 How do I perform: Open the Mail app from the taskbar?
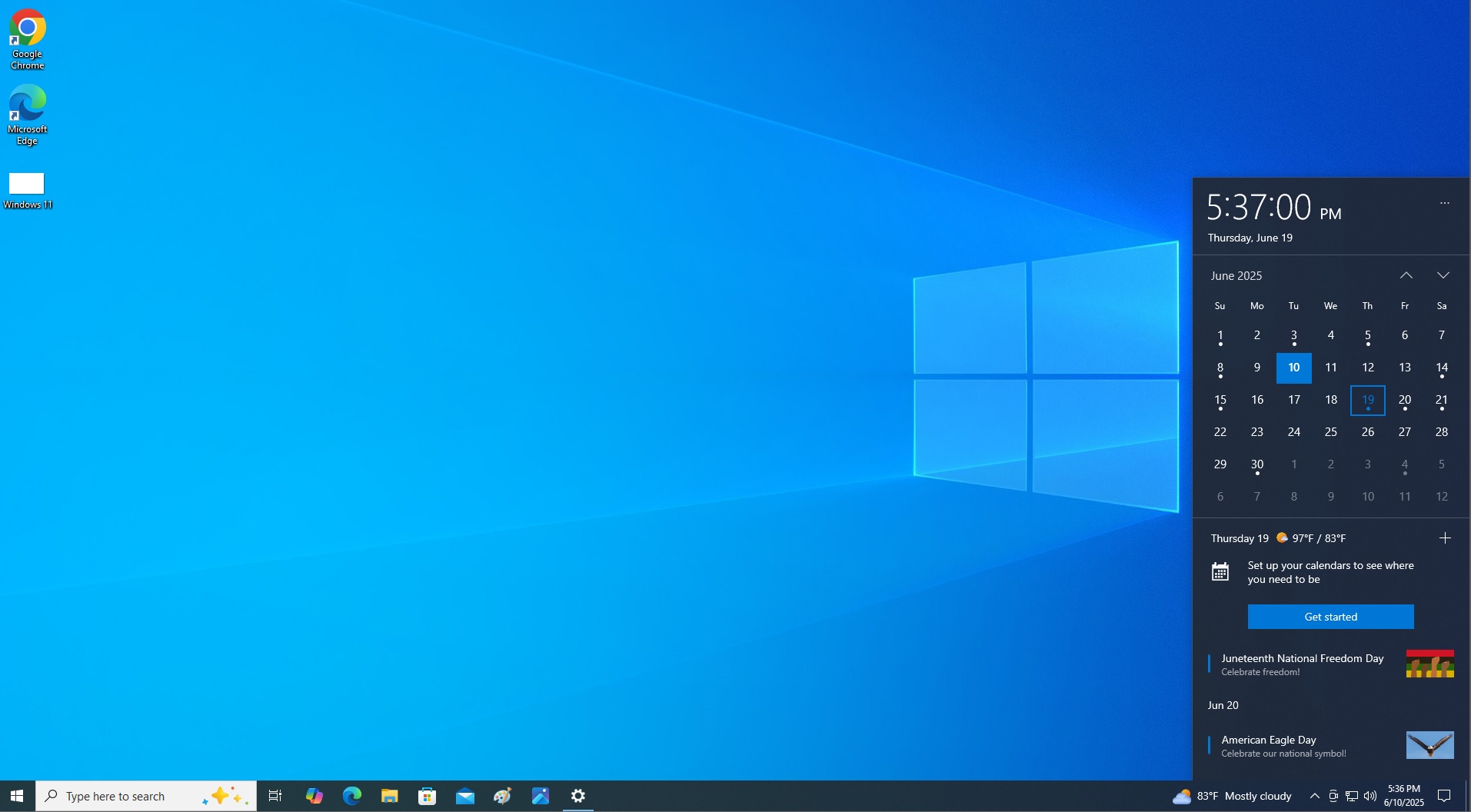tap(465, 796)
